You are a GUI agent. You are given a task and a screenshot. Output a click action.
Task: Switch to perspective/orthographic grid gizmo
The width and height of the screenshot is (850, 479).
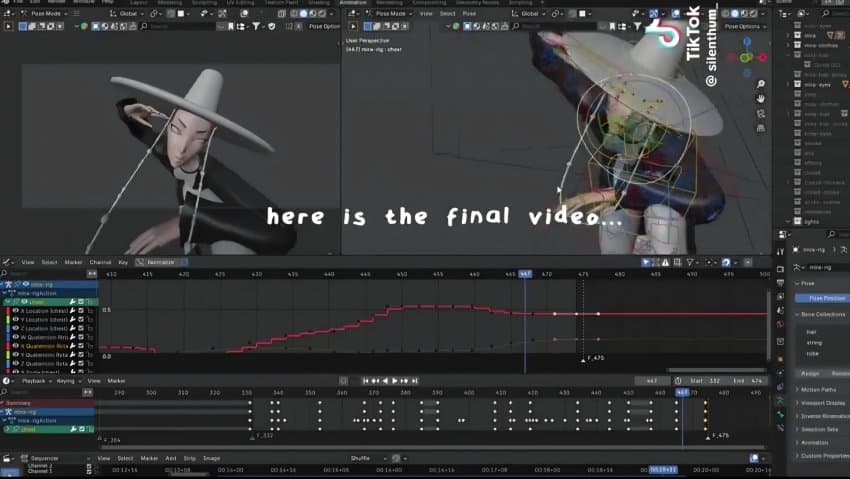[761, 126]
